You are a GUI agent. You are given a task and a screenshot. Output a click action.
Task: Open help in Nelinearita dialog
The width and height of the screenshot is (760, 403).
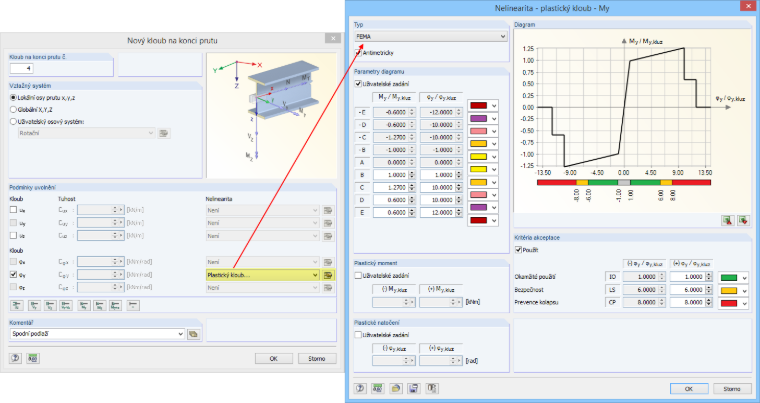tap(360, 388)
